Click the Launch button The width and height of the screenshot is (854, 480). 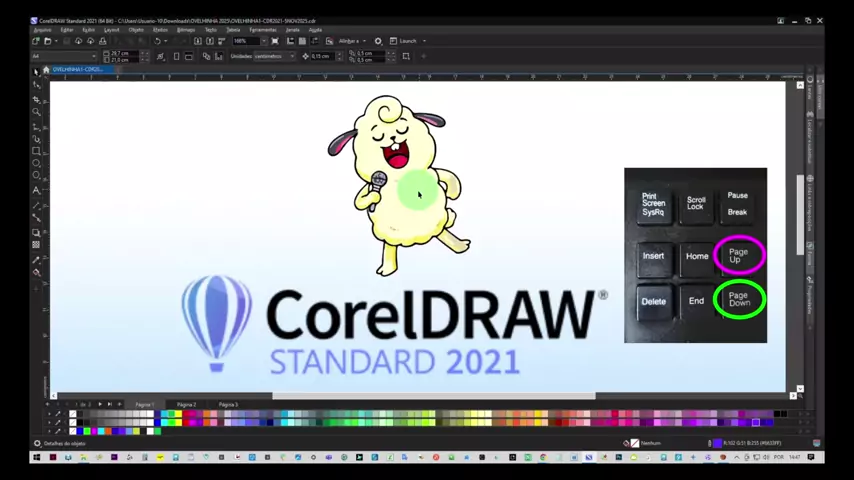tap(408, 41)
